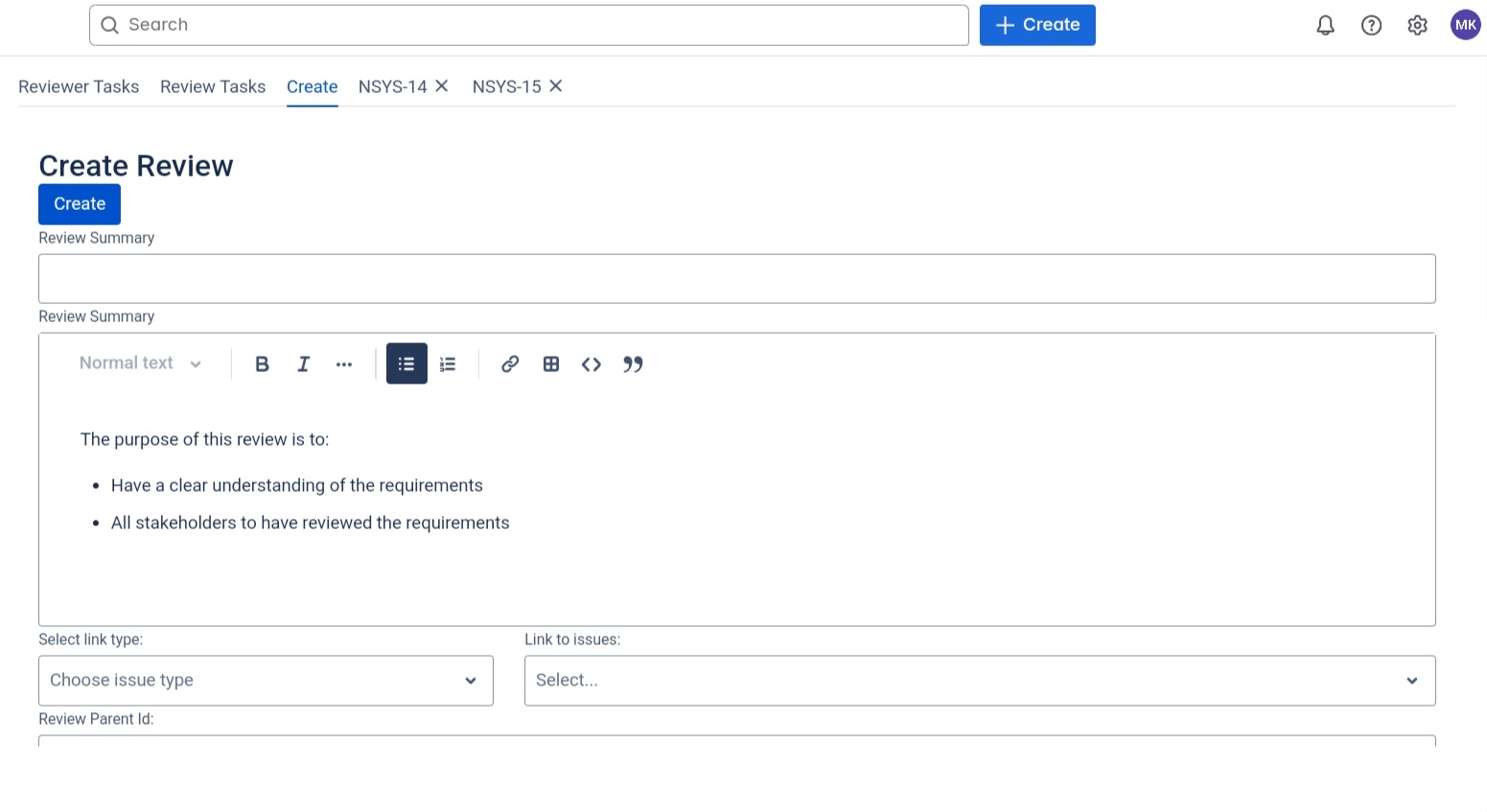
Task: Click the Review Parent Id input field
Action: coord(736,740)
